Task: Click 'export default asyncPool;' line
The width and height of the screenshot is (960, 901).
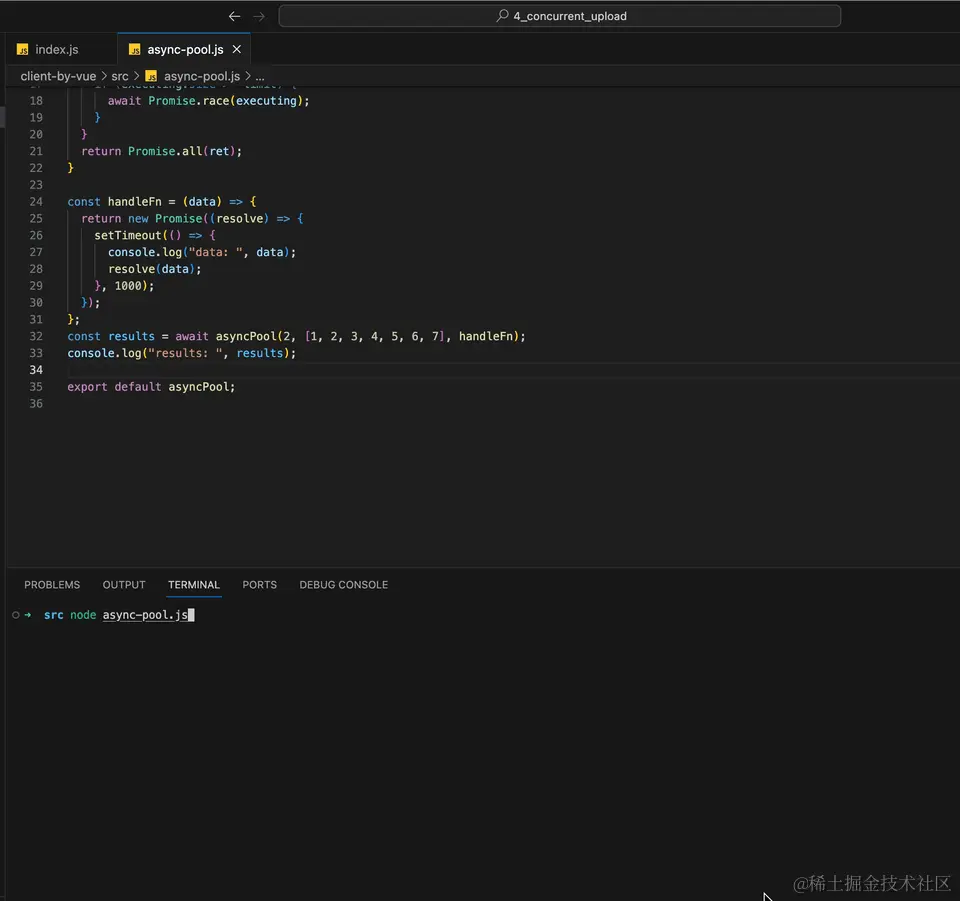Action: [x=151, y=387]
